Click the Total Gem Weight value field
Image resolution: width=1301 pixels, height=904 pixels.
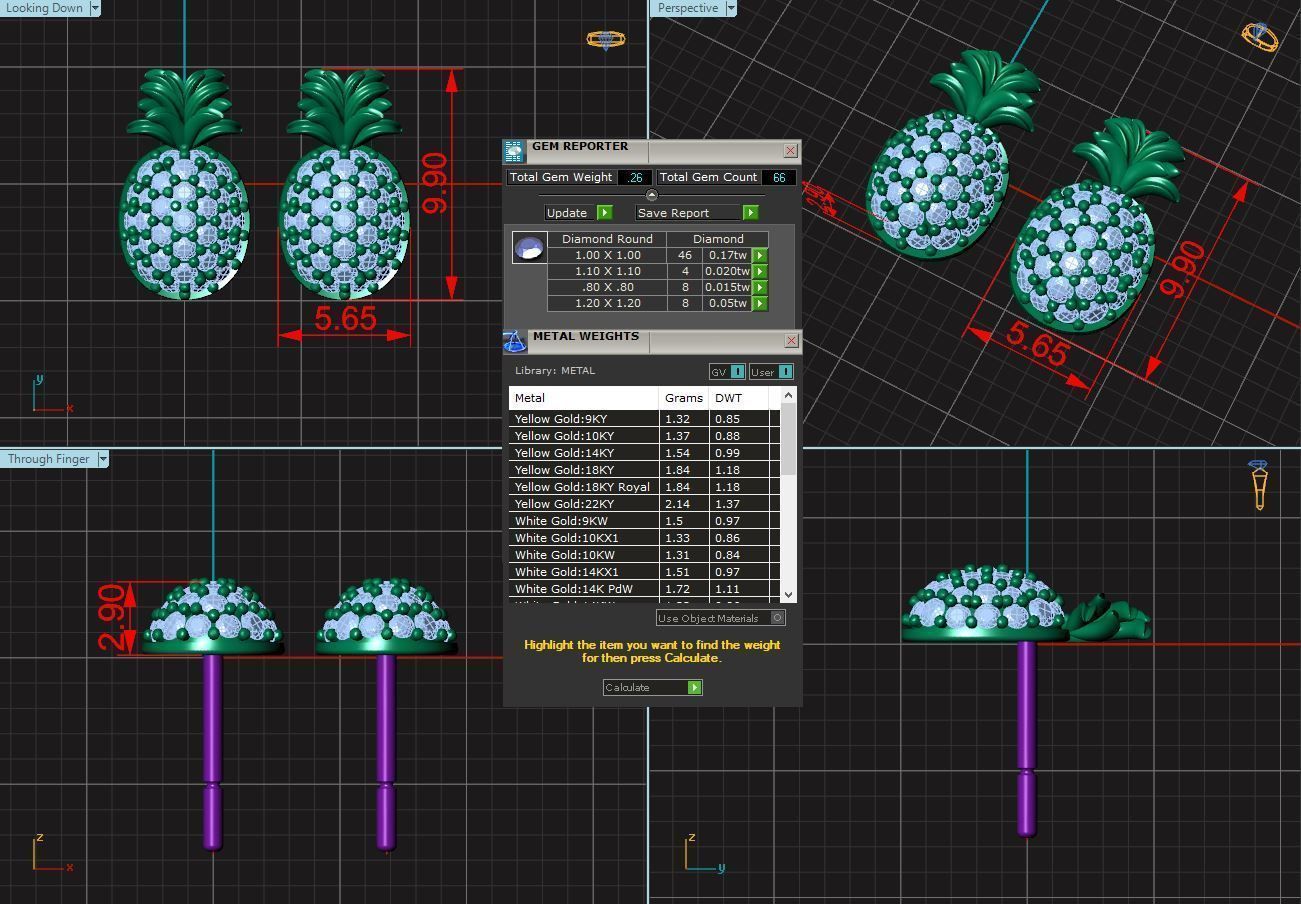tap(634, 177)
